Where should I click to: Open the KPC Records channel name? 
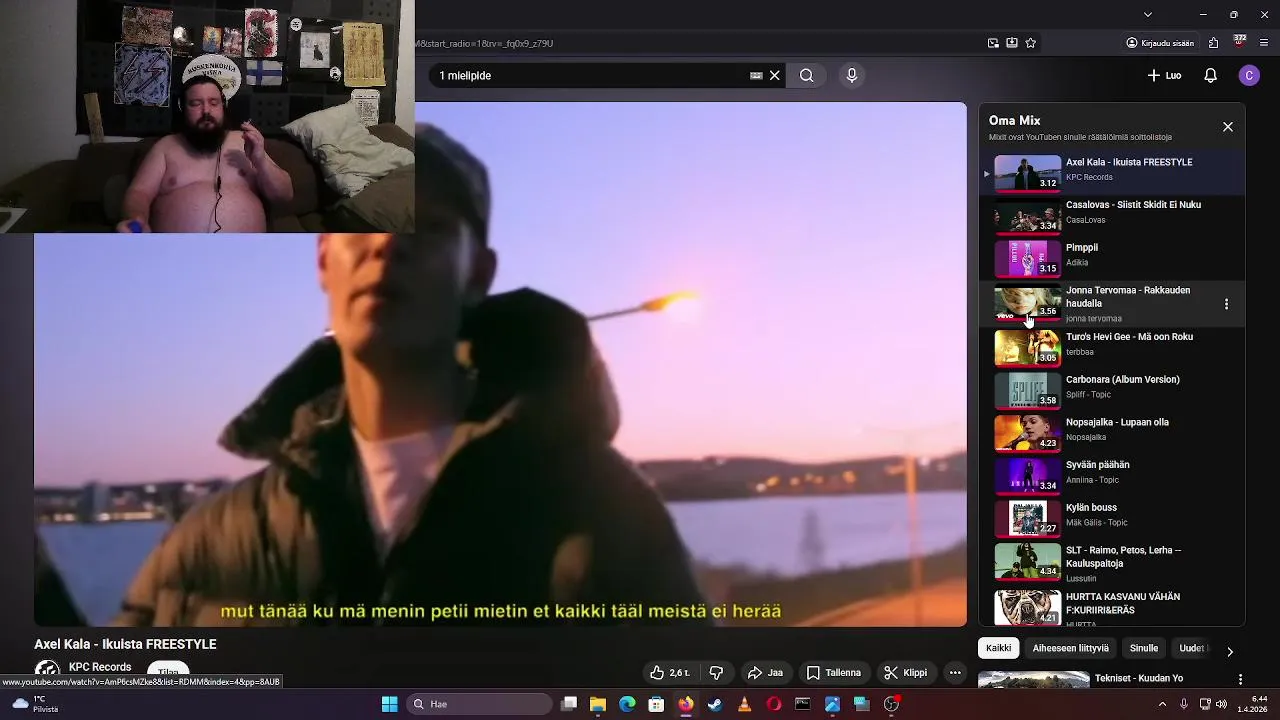pyautogui.click(x=100, y=667)
